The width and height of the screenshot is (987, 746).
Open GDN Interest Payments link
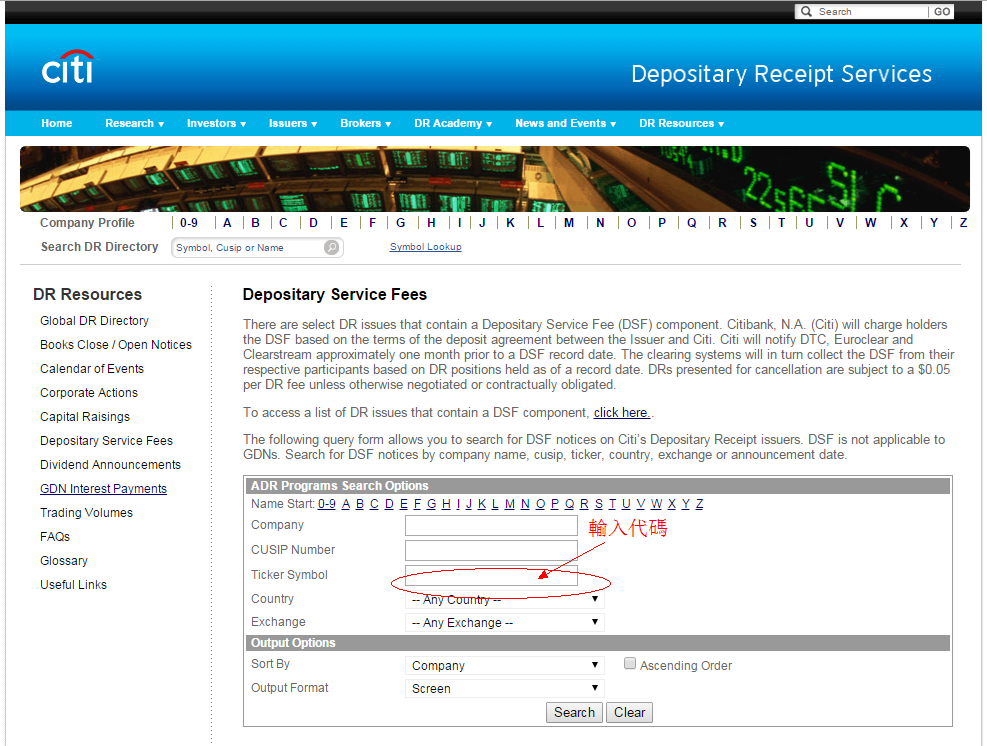coord(103,489)
